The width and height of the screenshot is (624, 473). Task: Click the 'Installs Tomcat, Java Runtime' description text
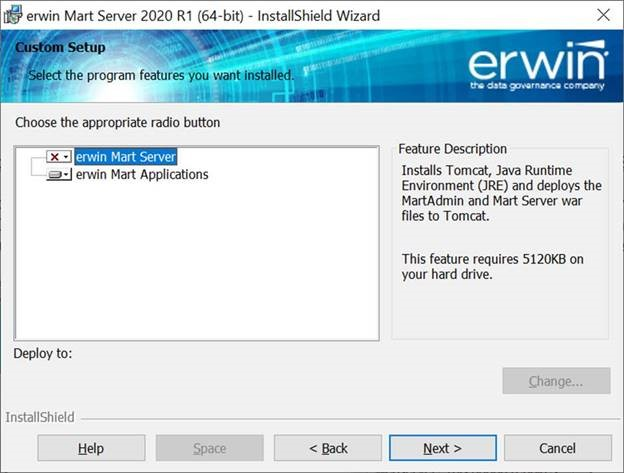[x=501, y=193]
